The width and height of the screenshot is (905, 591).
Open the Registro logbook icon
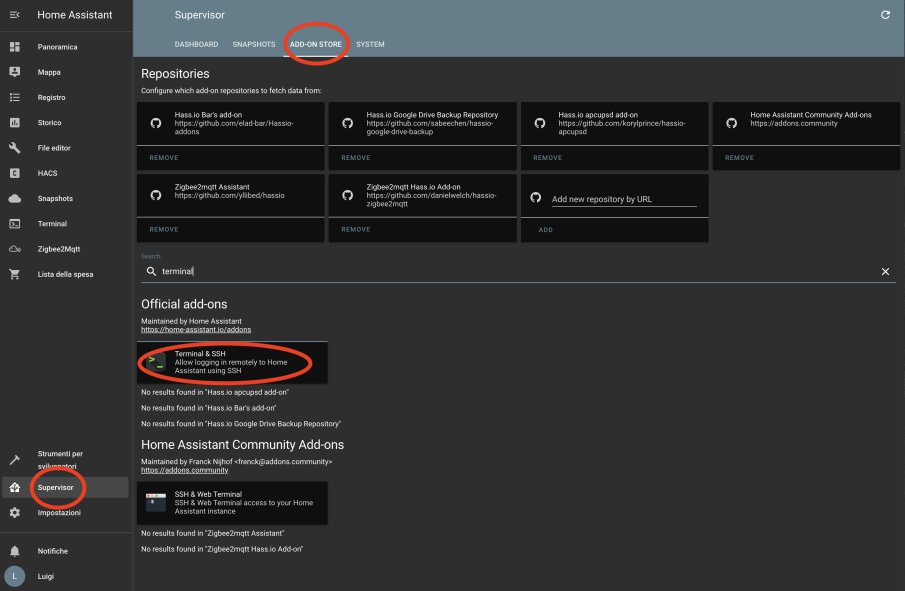[14, 98]
